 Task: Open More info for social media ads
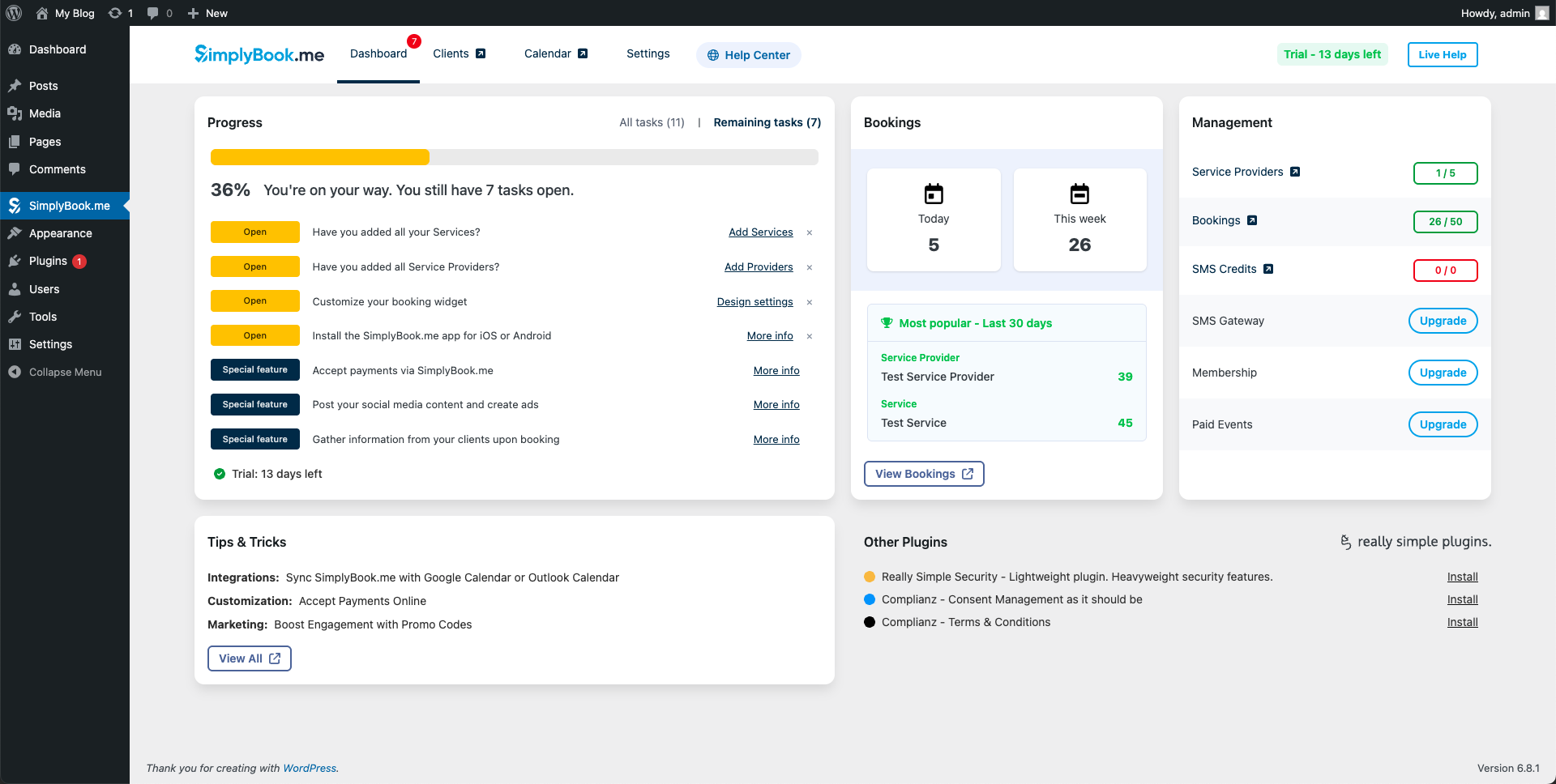tap(776, 405)
